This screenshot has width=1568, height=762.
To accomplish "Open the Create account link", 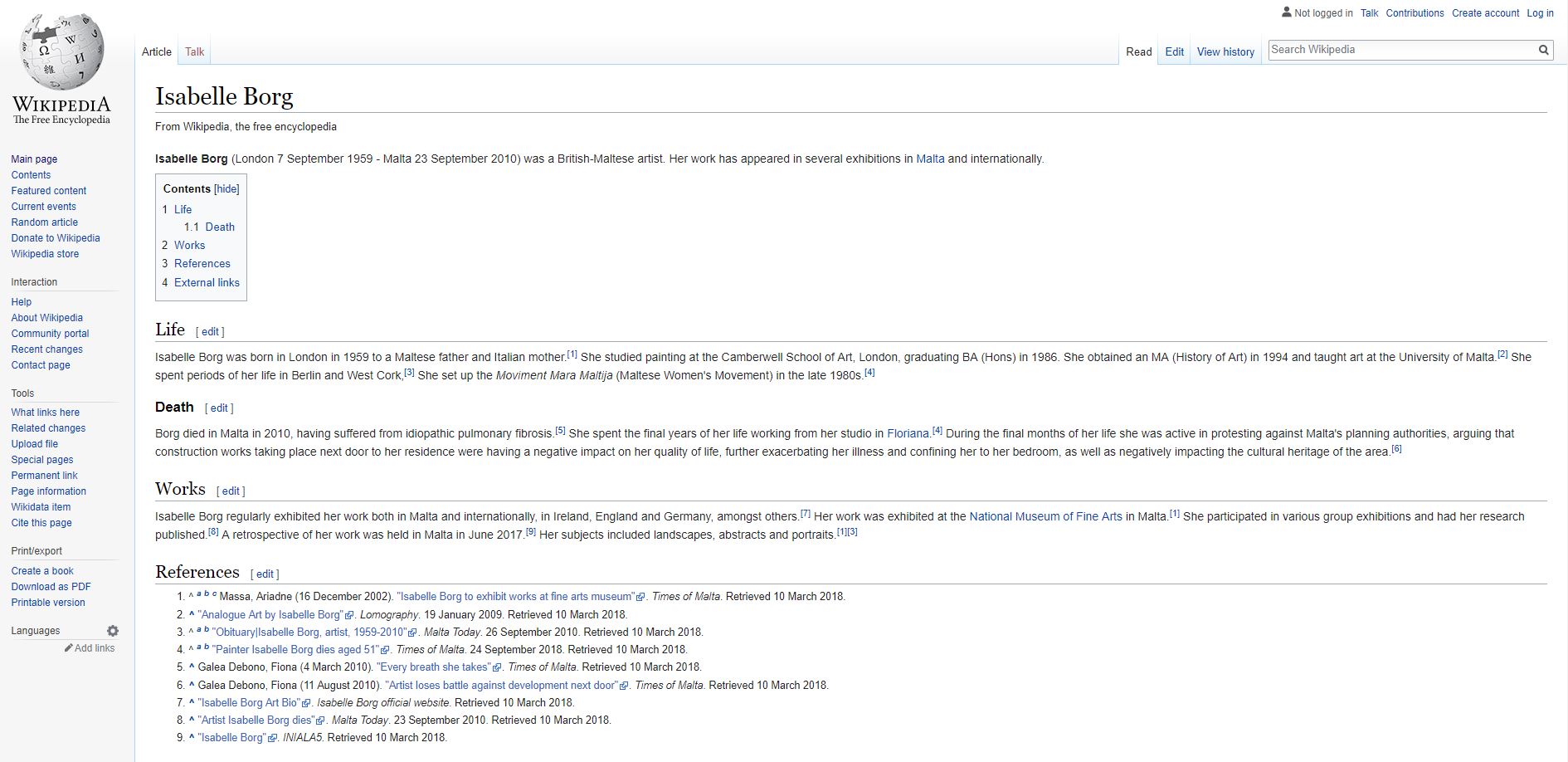I will [1485, 13].
